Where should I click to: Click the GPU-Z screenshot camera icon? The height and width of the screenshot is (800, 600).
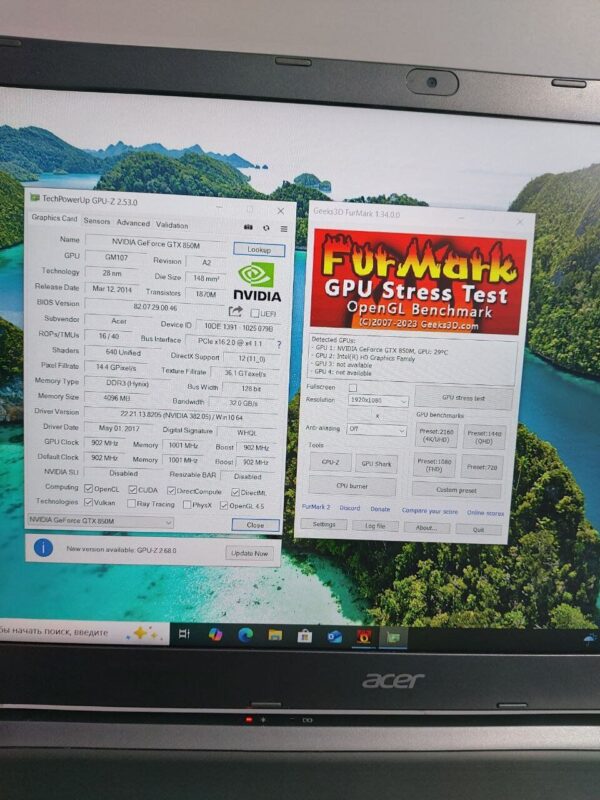(x=249, y=229)
